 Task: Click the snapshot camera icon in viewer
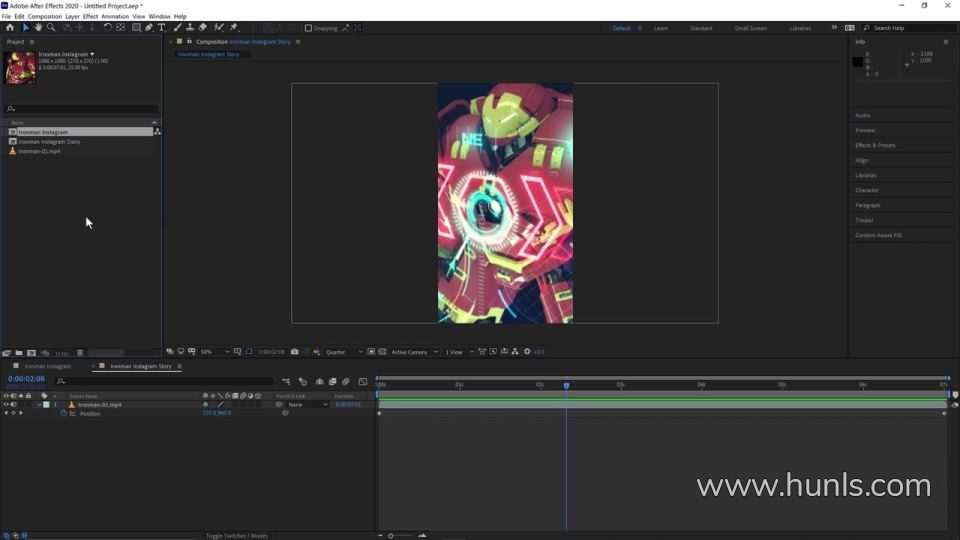pyautogui.click(x=295, y=352)
